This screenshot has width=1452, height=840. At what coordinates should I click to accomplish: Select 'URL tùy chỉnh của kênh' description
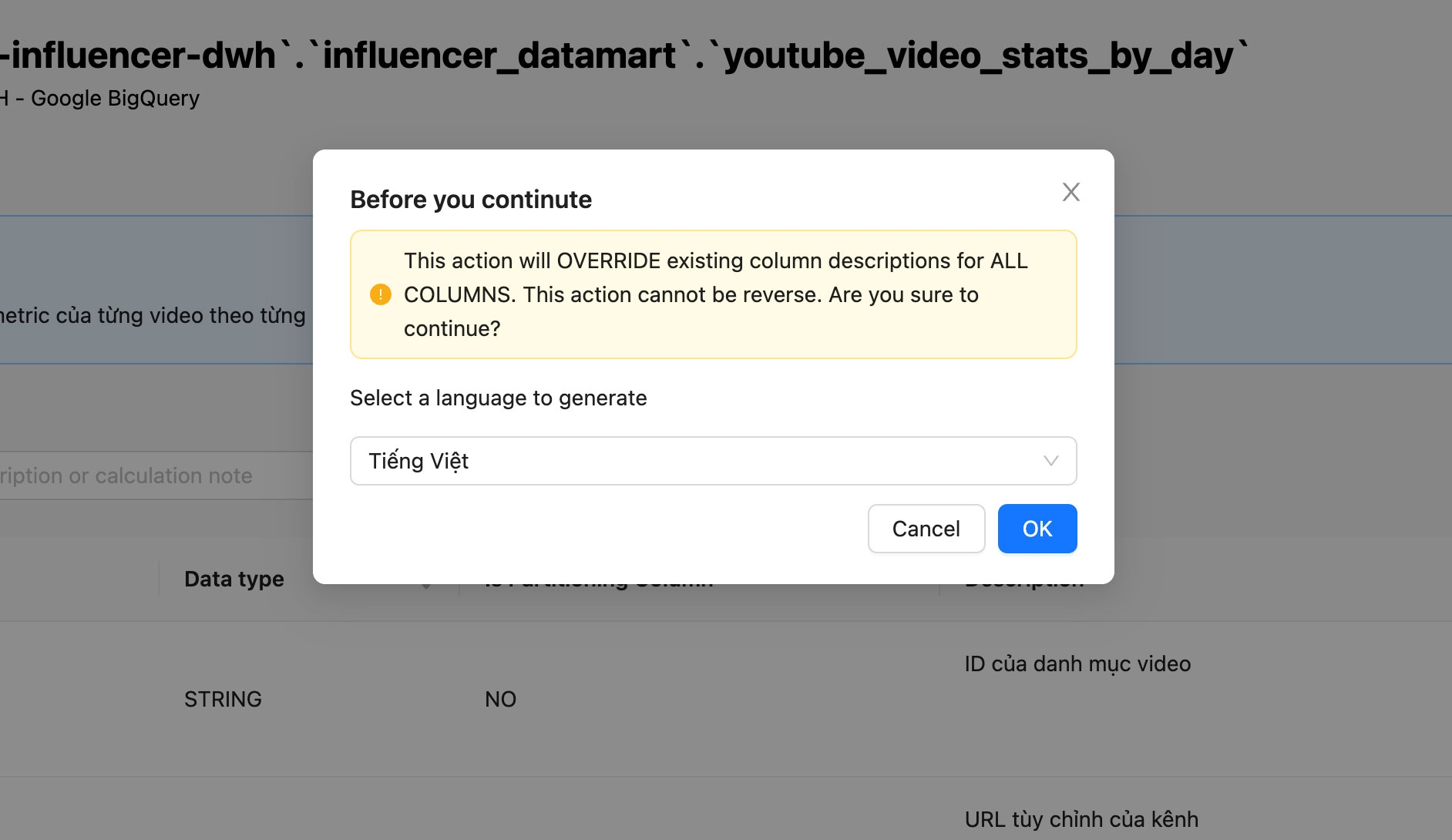[x=1081, y=819]
